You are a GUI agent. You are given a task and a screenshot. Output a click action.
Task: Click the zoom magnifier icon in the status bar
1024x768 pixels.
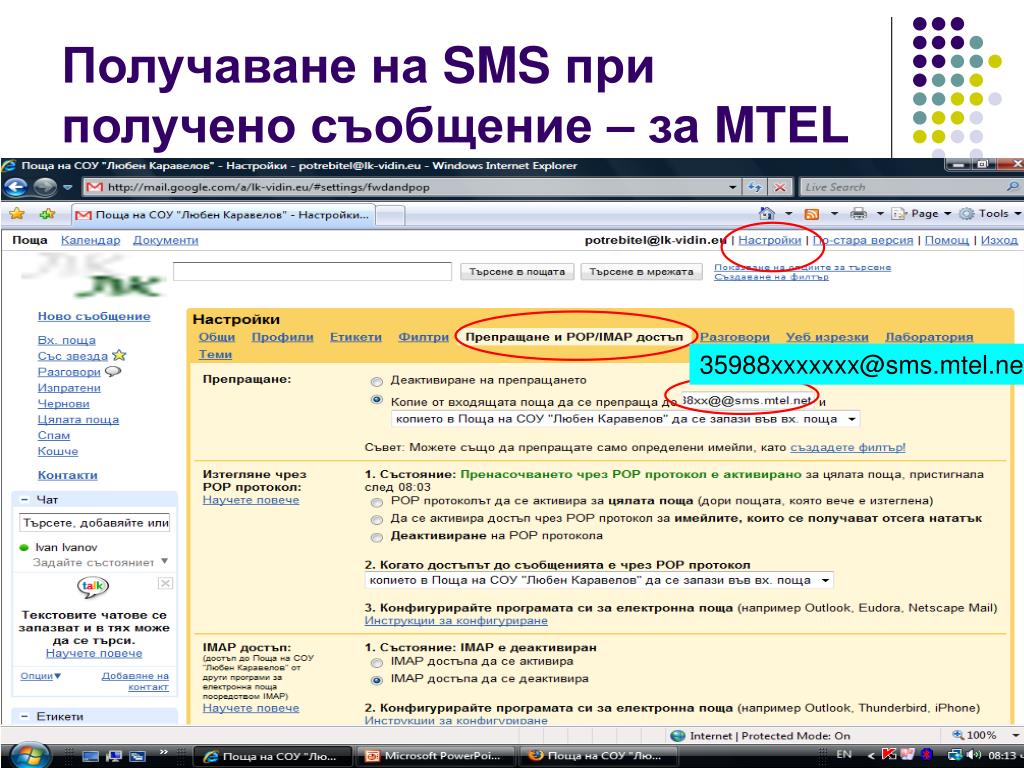[x=958, y=735]
